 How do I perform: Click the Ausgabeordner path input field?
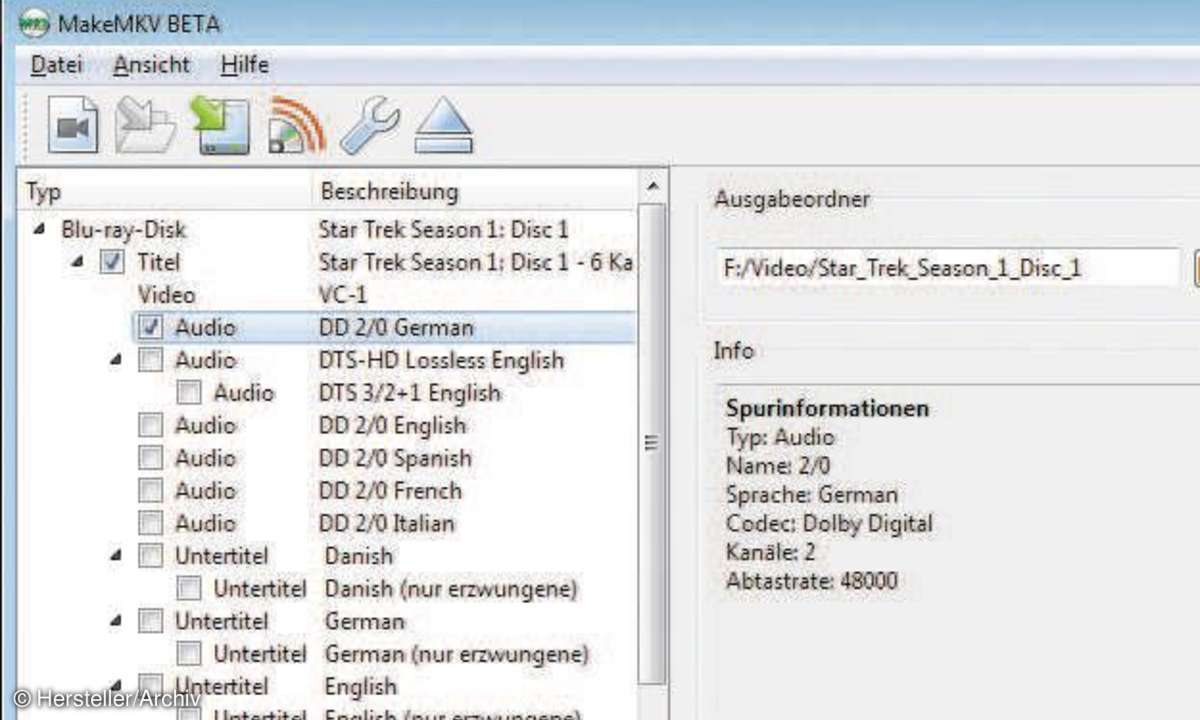pyautogui.click(x=949, y=268)
